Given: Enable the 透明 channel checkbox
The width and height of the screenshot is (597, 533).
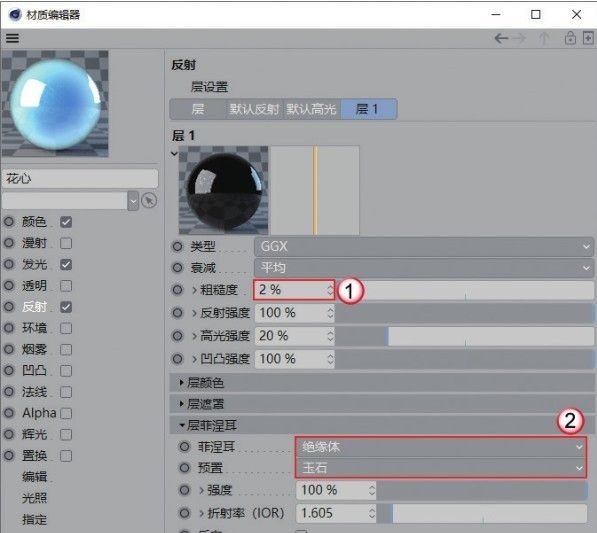Looking at the screenshot, I should coord(66,286).
